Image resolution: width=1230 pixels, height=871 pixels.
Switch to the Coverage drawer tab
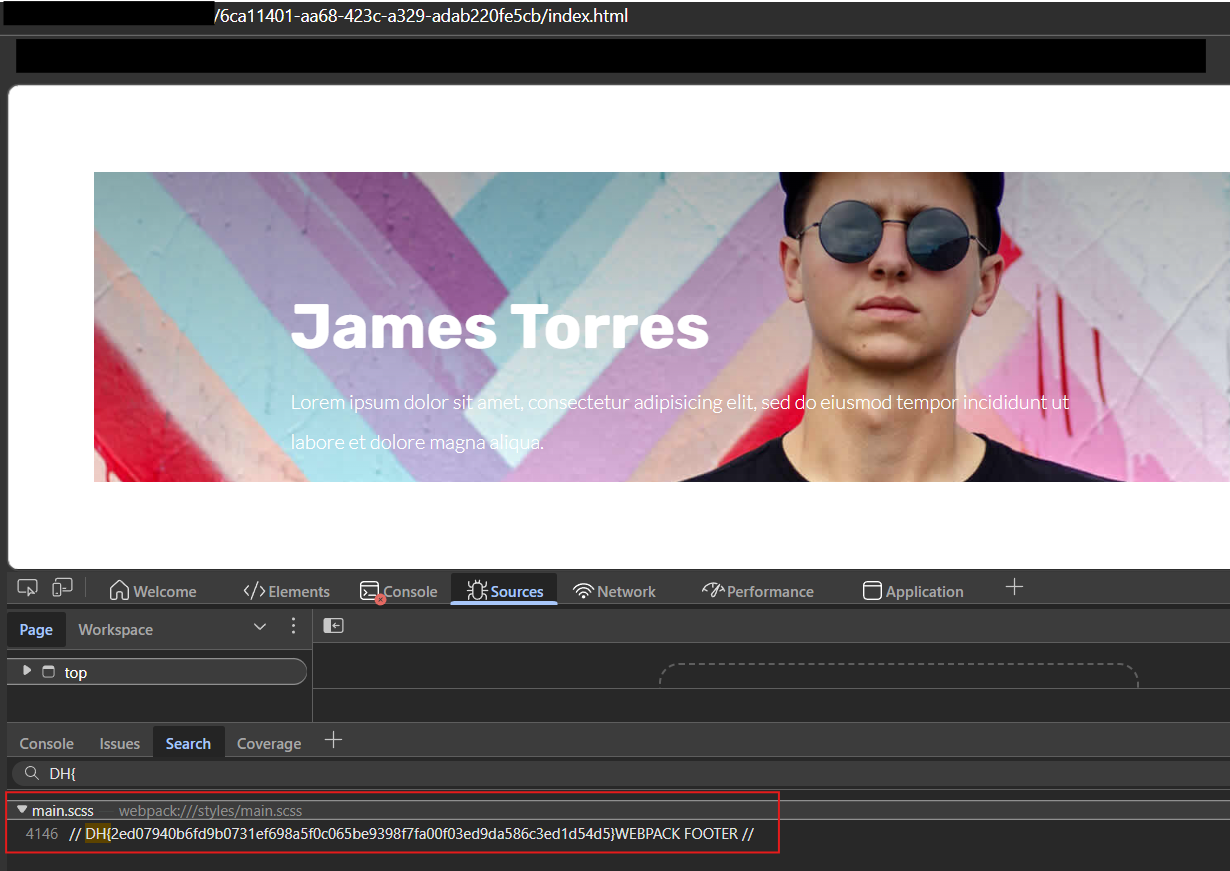click(x=269, y=743)
